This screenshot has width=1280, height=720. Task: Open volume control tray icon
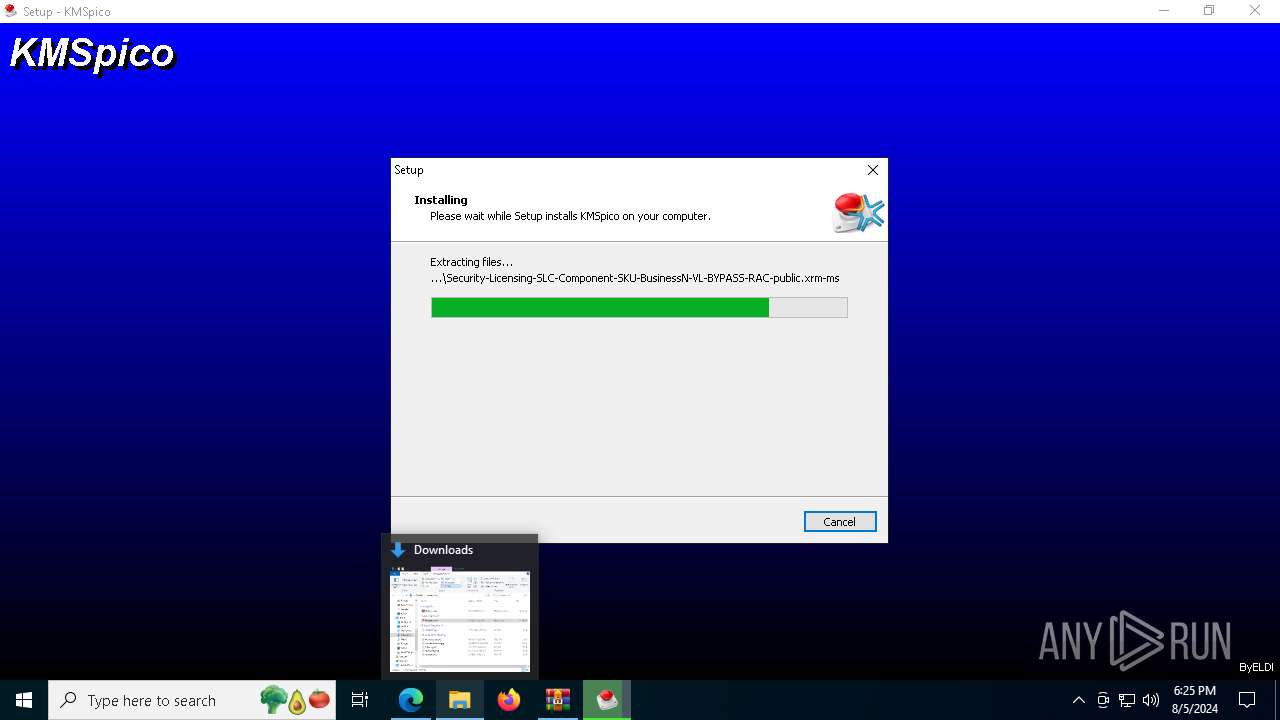pos(1151,700)
